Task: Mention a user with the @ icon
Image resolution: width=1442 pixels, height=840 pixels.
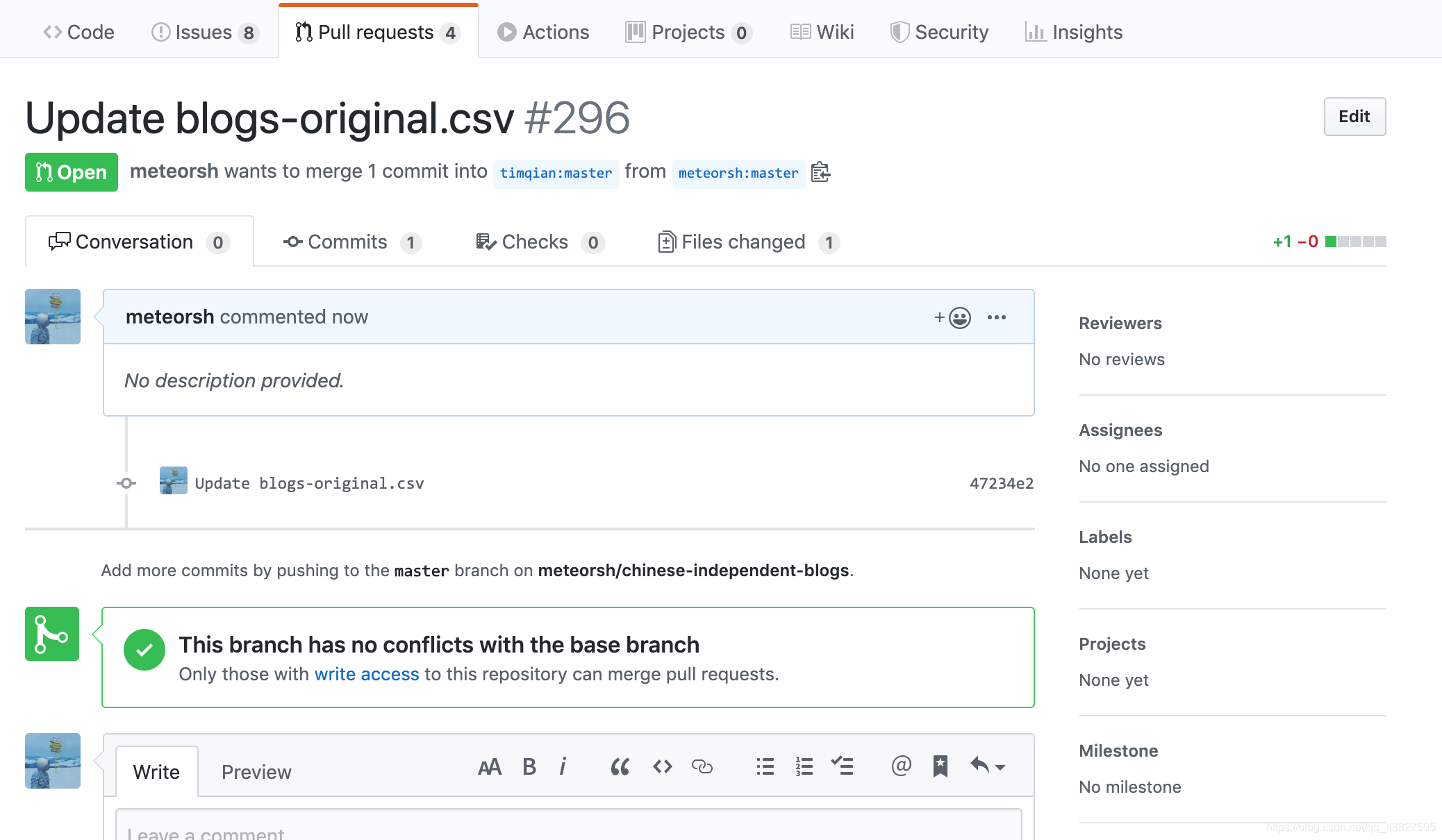Action: 901,766
